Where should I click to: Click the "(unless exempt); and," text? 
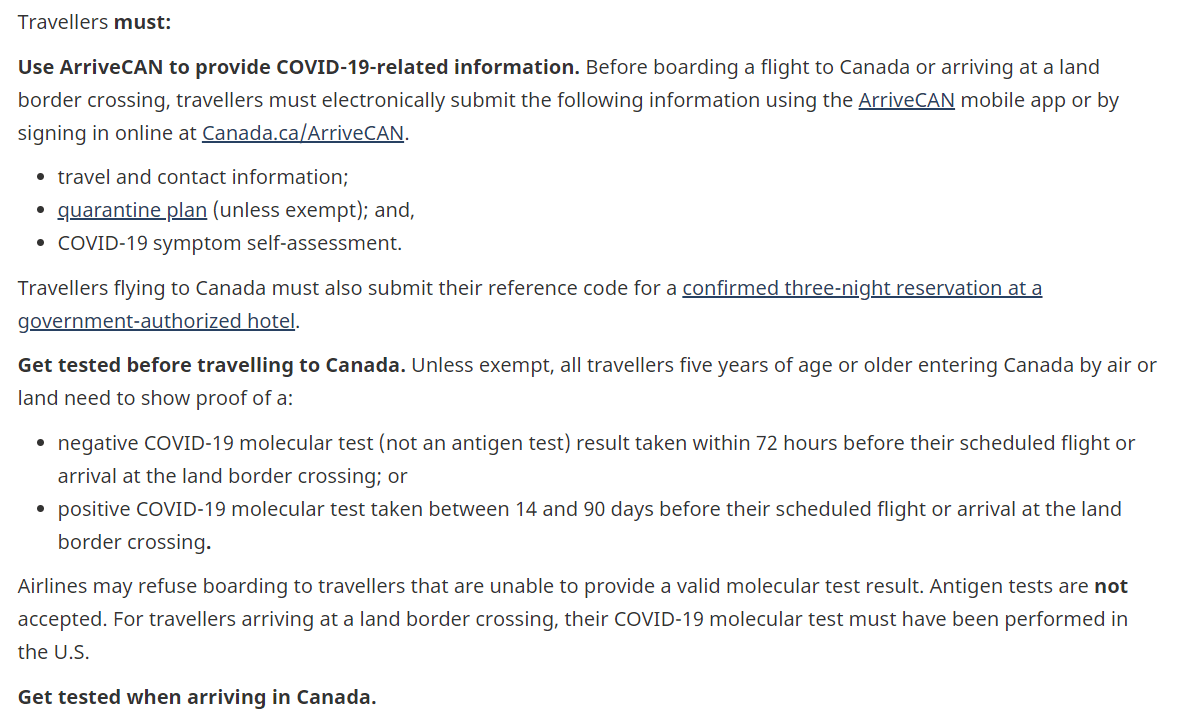click(x=313, y=210)
